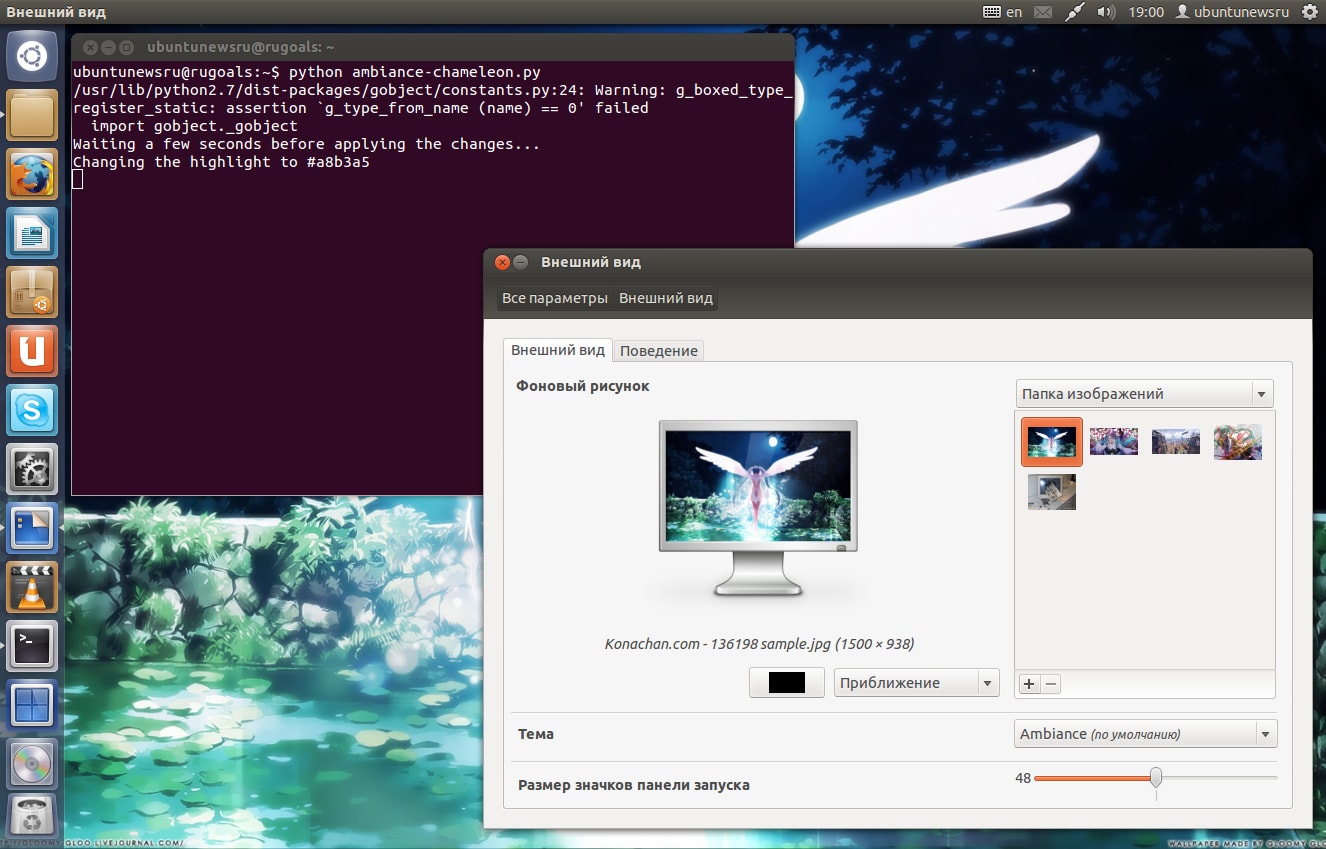Switch to Terminal via launcher icon
Viewport: 1326px width, 849px height.
click(32, 646)
